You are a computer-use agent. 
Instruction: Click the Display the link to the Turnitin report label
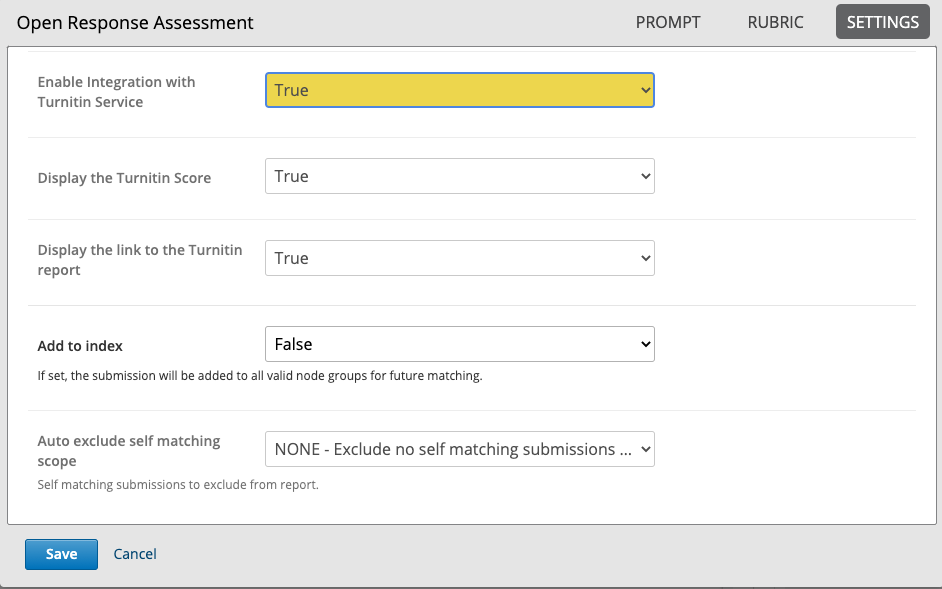[x=140, y=260]
